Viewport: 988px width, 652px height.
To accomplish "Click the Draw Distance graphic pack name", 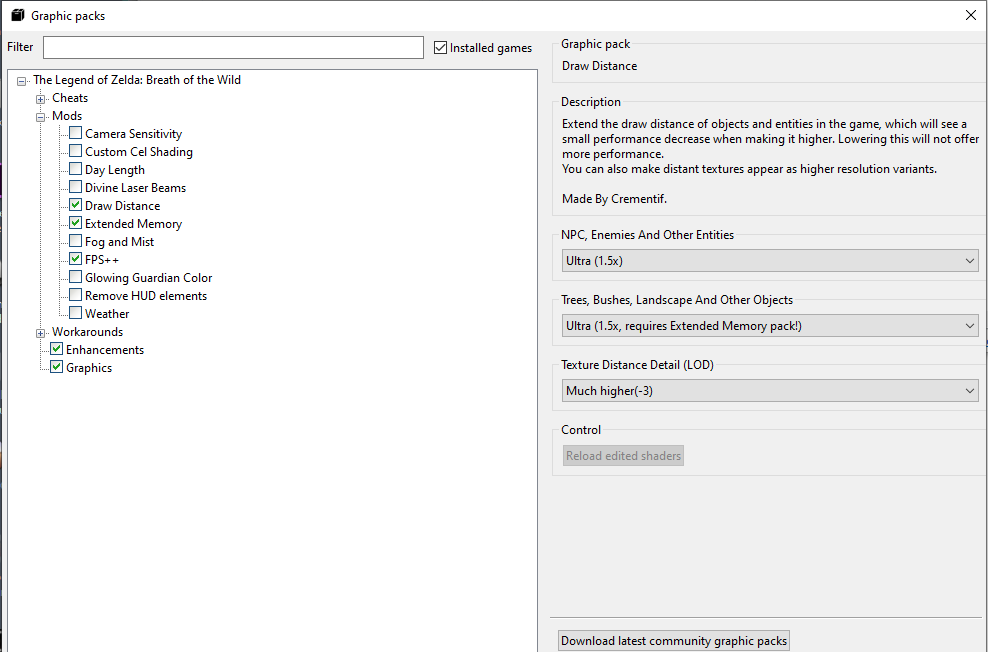I will [599, 66].
